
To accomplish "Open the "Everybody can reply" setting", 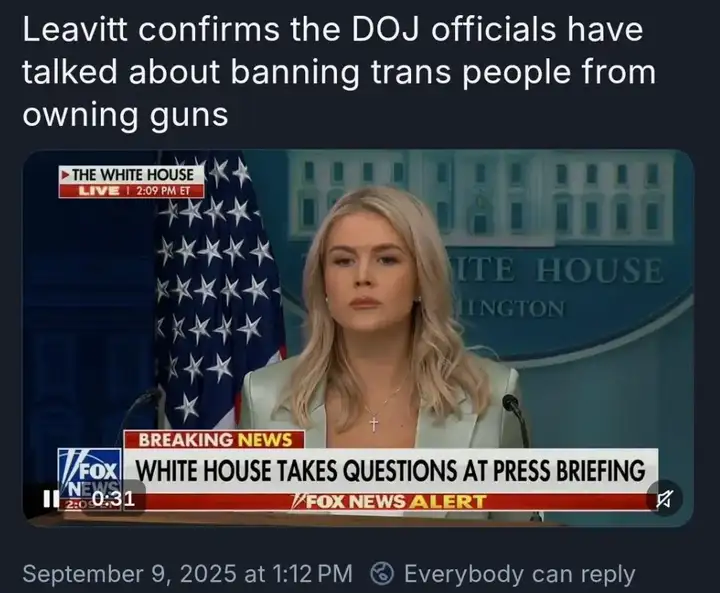I will click(519, 574).
